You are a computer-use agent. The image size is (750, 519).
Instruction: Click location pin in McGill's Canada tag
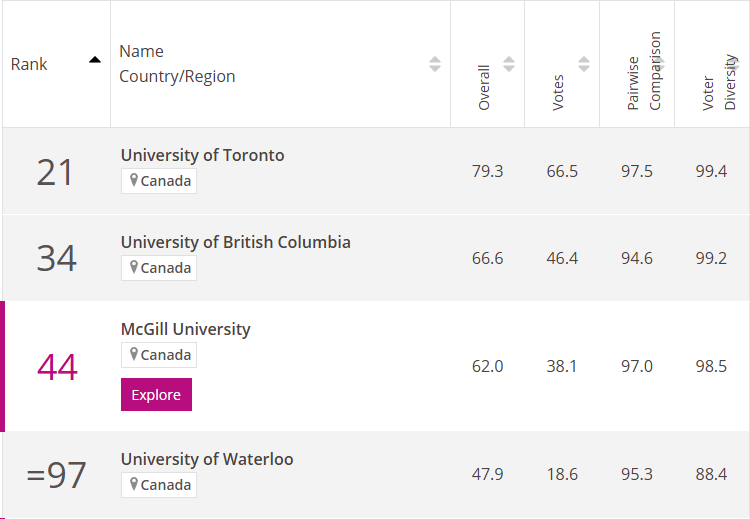[x=134, y=354]
